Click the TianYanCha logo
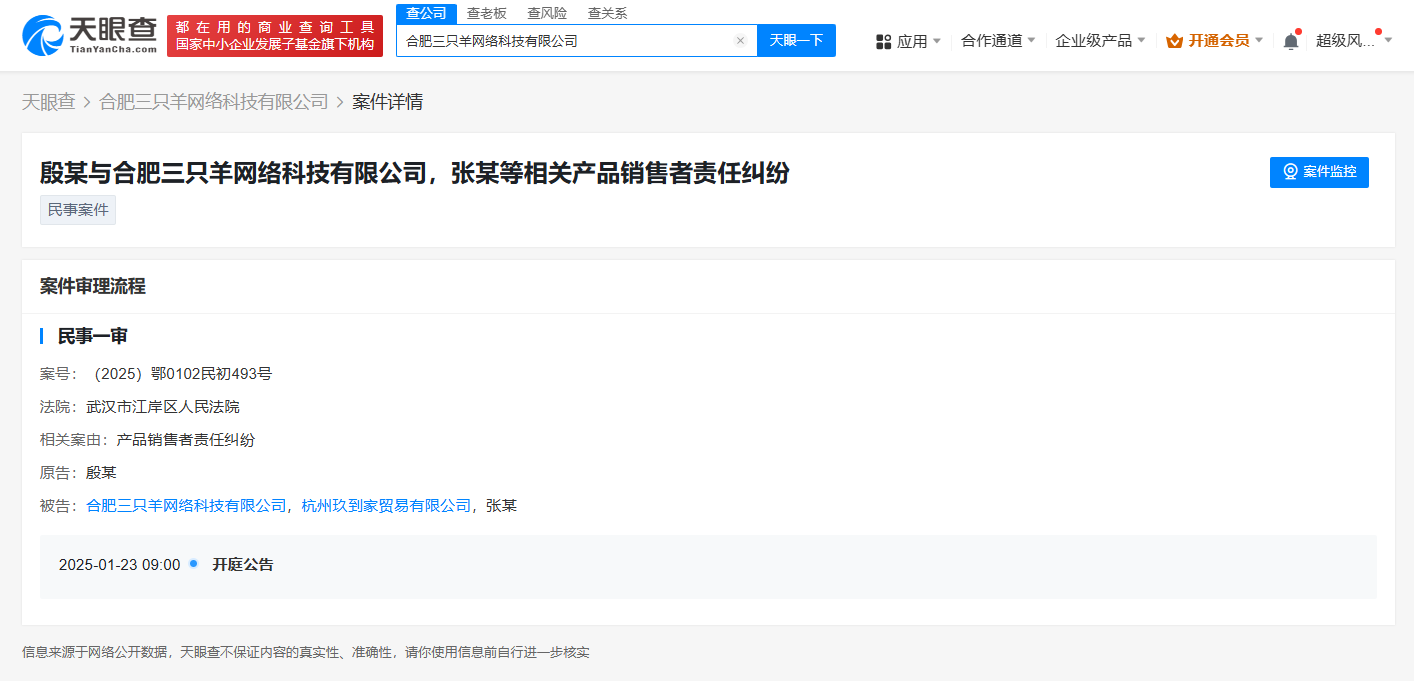The height and width of the screenshot is (681, 1414). [89, 35]
